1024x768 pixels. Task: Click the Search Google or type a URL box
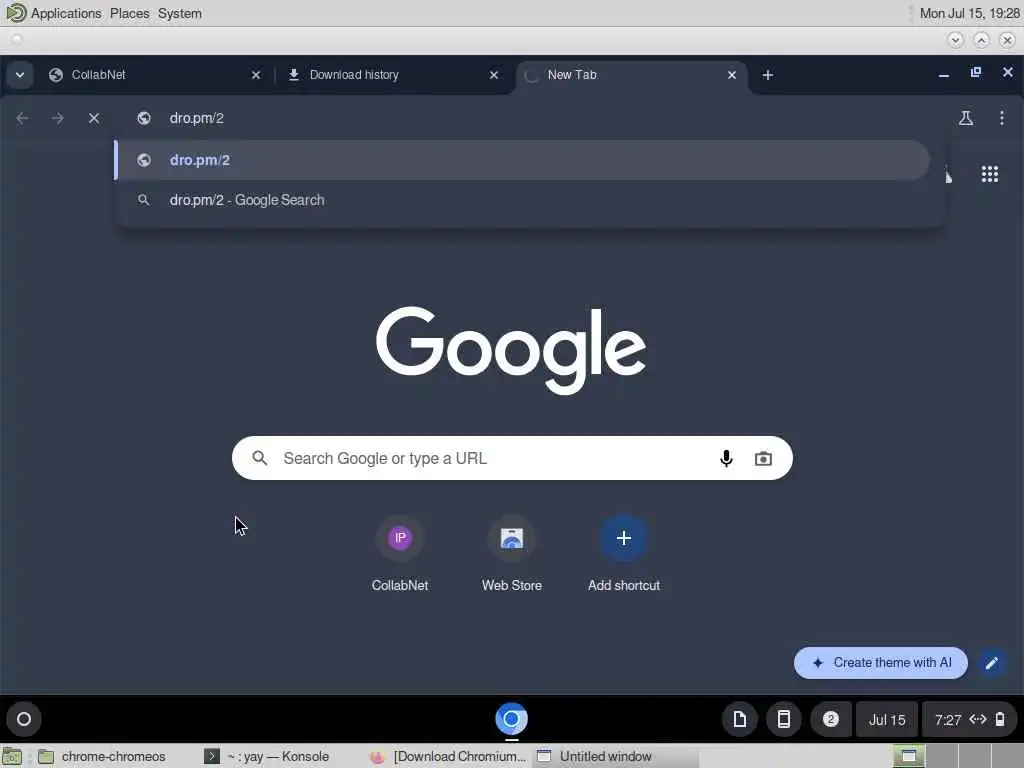click(512, 458)
